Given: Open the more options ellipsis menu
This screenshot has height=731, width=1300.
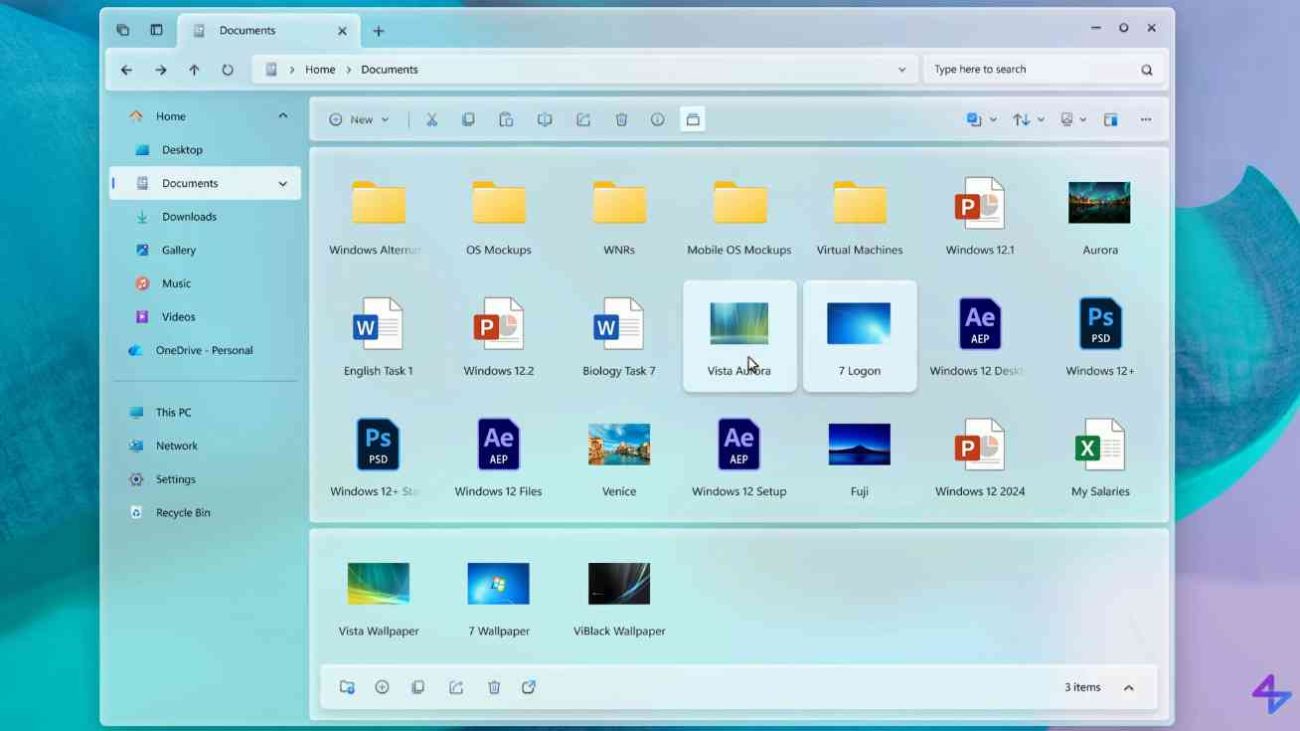Looking at the screenshot, I should [1145, 119].
